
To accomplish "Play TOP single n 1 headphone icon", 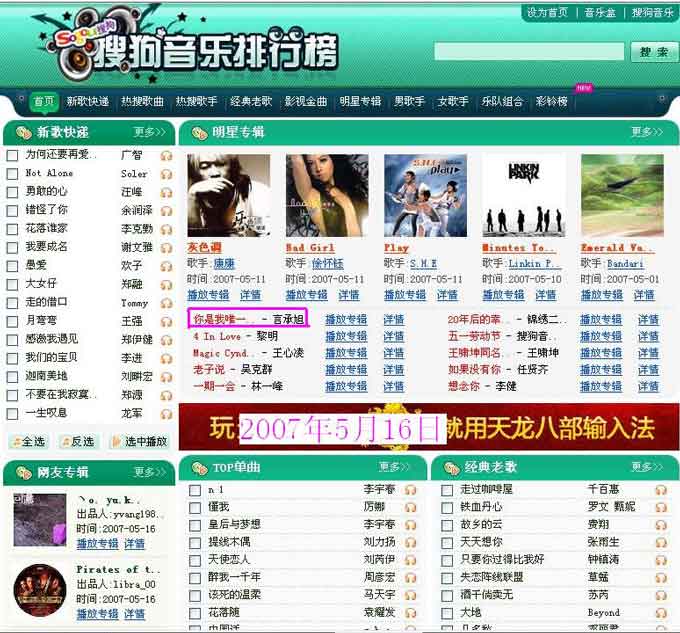I will click(x=410, y=490).
